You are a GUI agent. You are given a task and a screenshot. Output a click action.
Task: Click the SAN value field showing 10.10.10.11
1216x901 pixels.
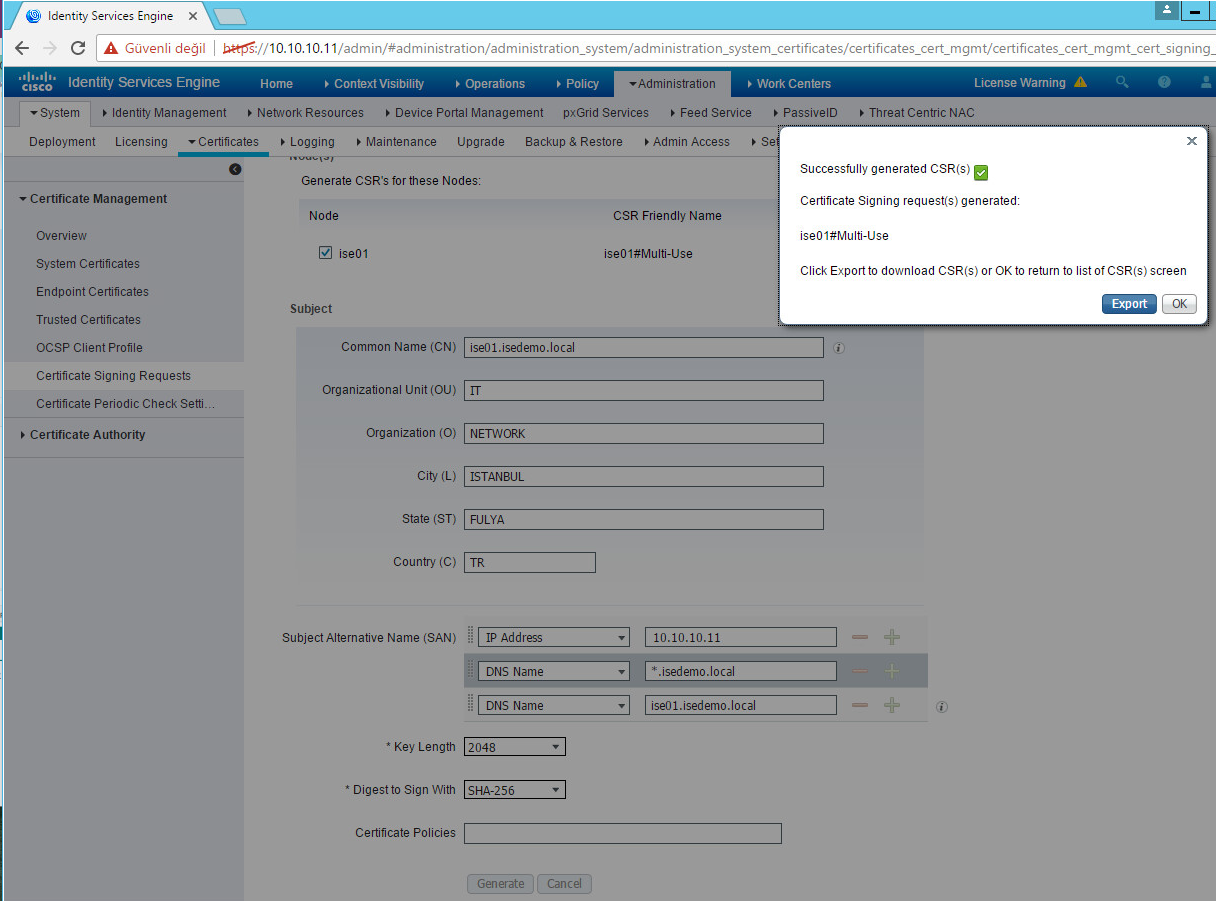[741, 637]
